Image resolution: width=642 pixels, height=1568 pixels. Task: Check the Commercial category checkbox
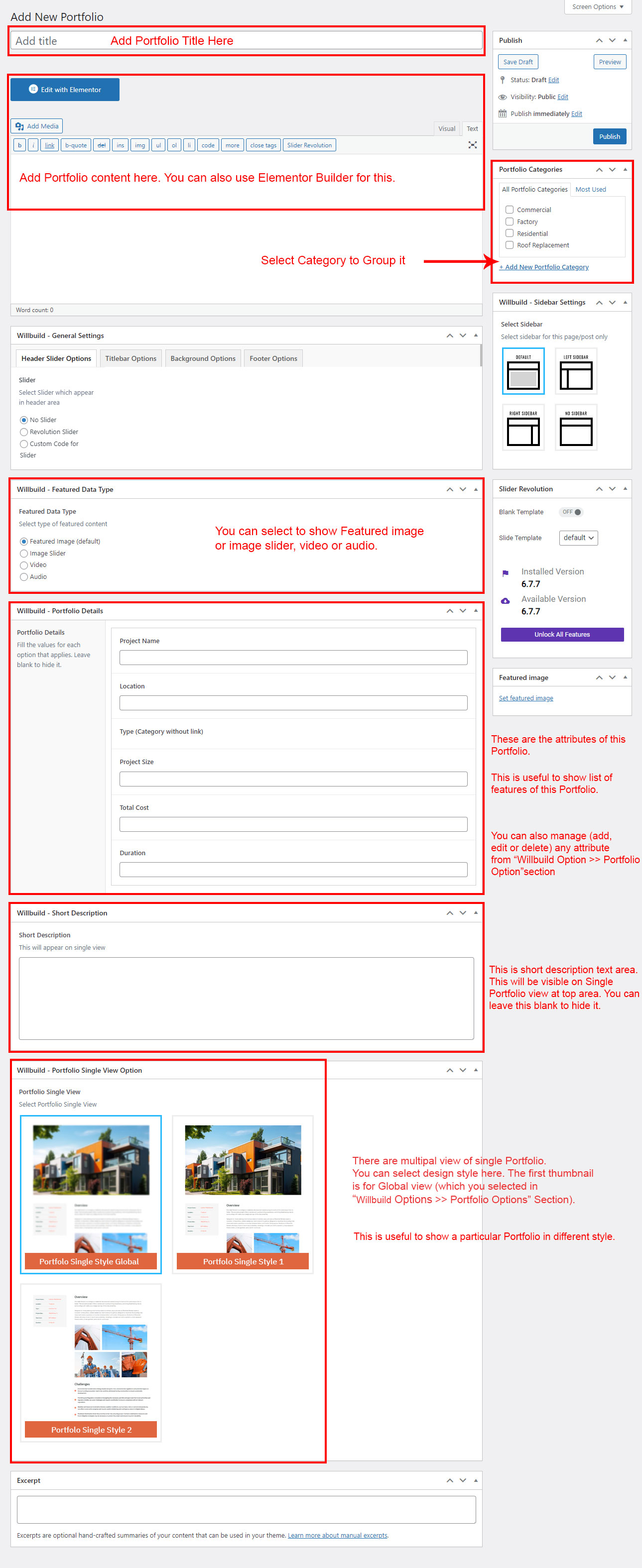coord(509,210)
